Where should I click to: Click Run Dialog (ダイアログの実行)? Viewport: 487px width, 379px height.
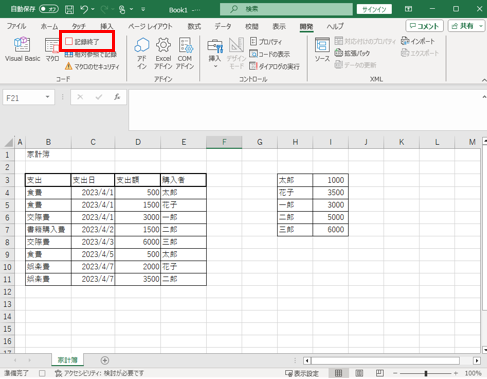274,66
